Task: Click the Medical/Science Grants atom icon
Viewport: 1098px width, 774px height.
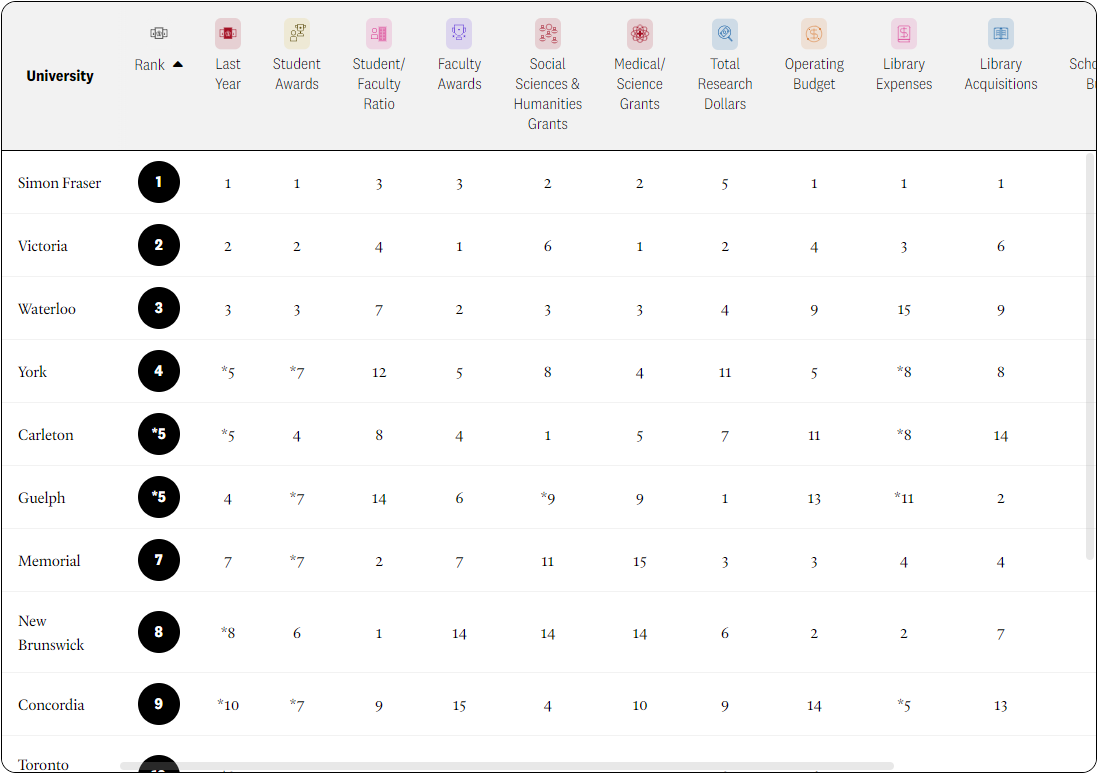Action: point(639,33)
